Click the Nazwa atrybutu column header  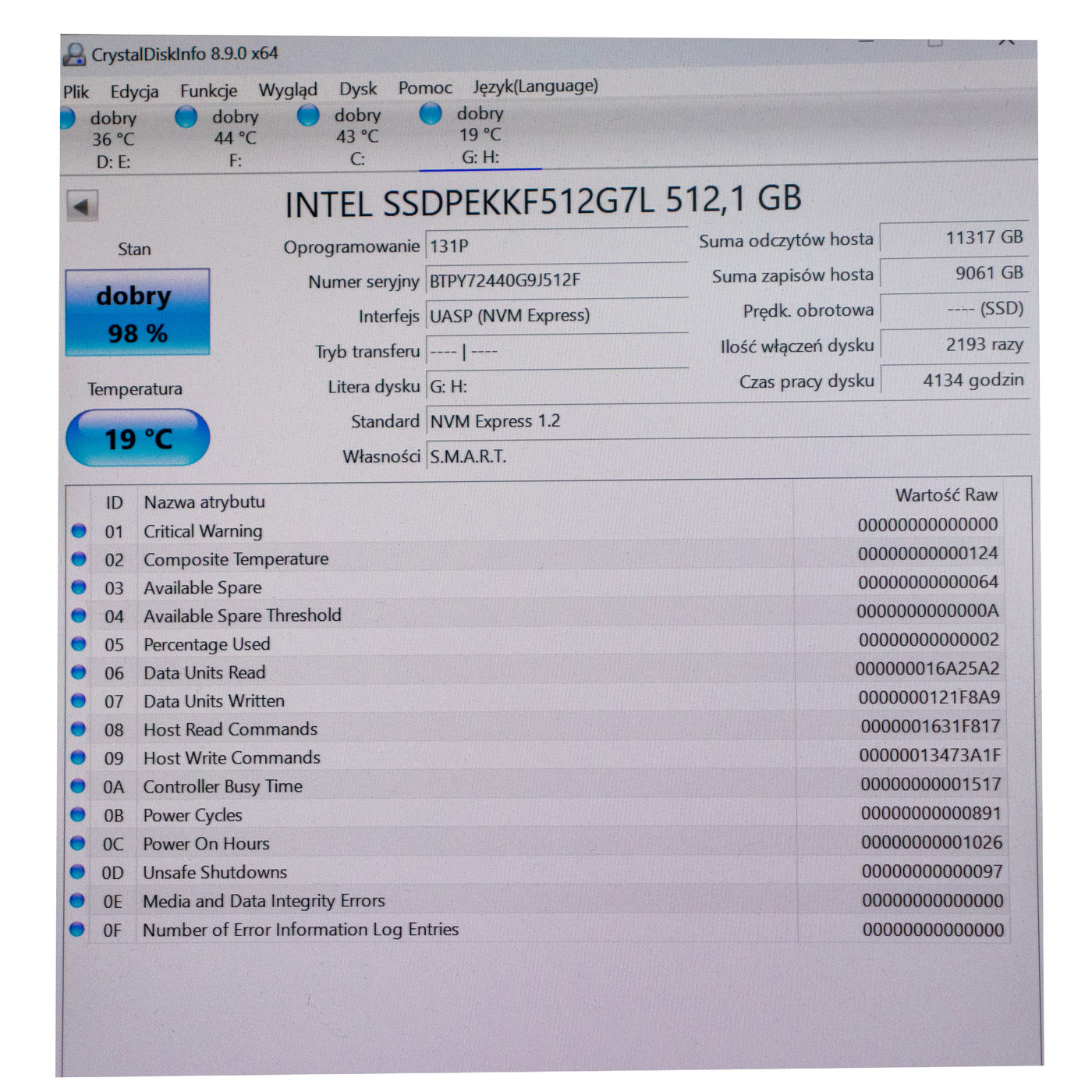point(204,502)
